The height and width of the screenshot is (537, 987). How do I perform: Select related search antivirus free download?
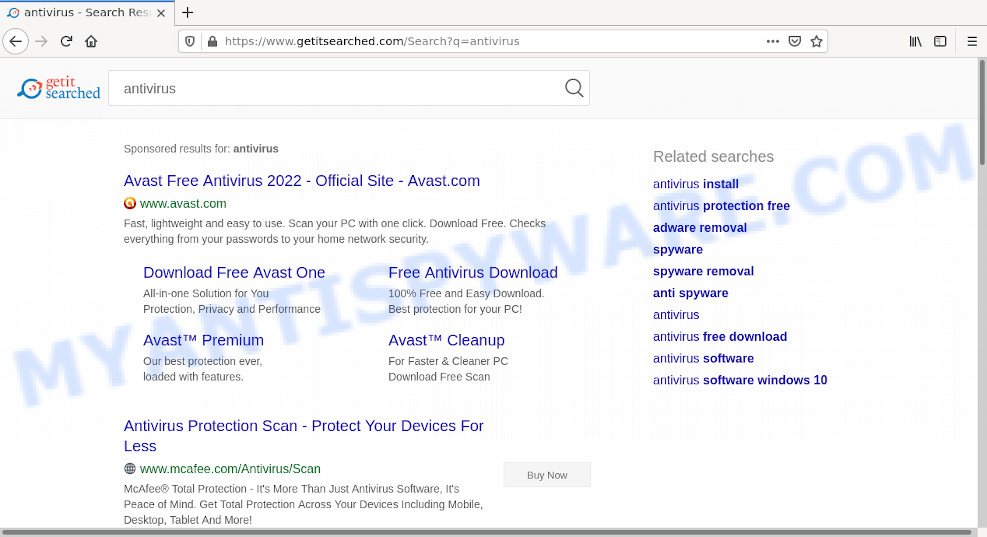click(x=719, y=337)
